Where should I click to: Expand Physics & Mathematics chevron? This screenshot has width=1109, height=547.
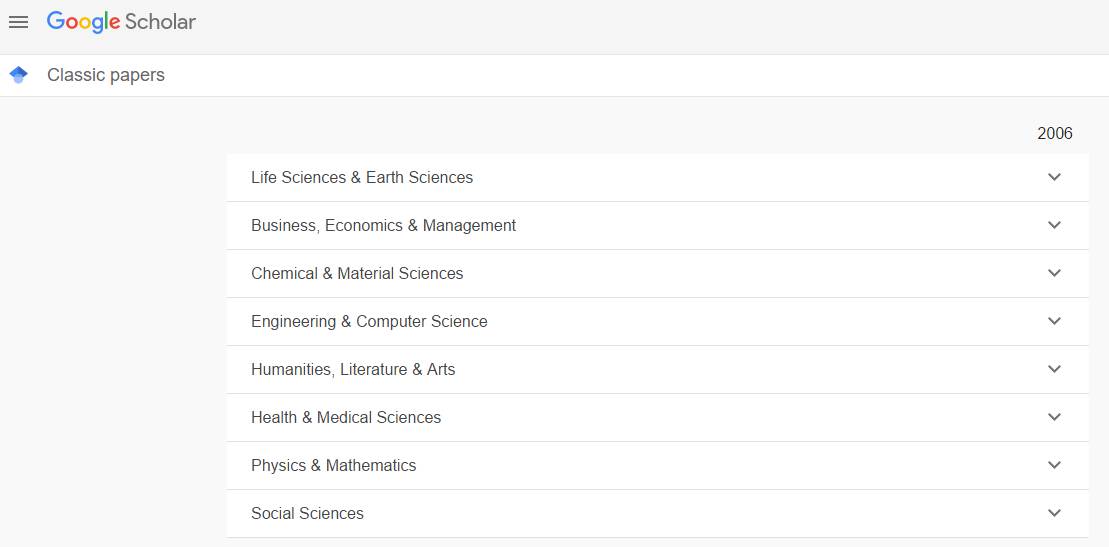[1054, 465]
